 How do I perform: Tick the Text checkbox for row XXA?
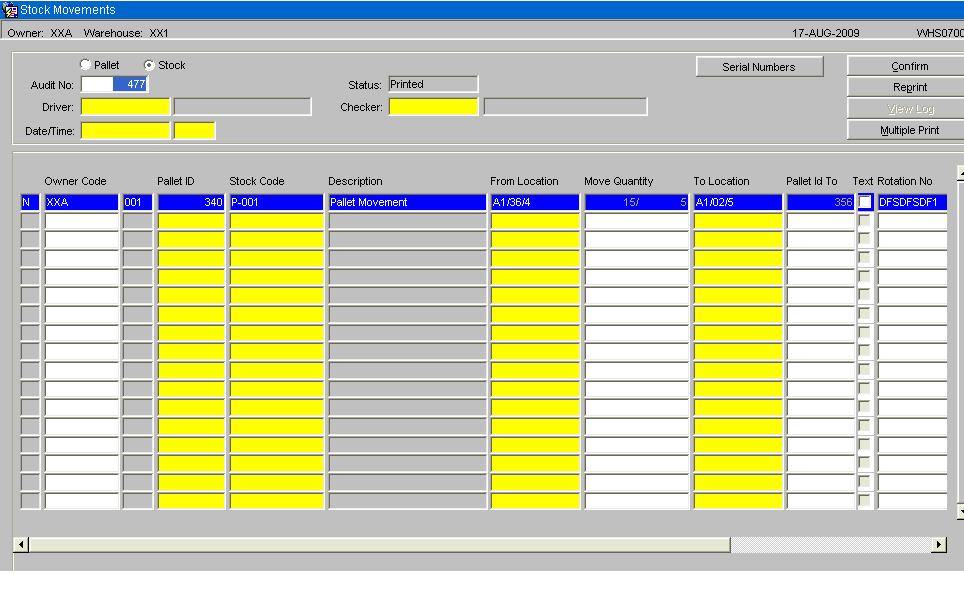pyautogui.click(x=865, y=202)
